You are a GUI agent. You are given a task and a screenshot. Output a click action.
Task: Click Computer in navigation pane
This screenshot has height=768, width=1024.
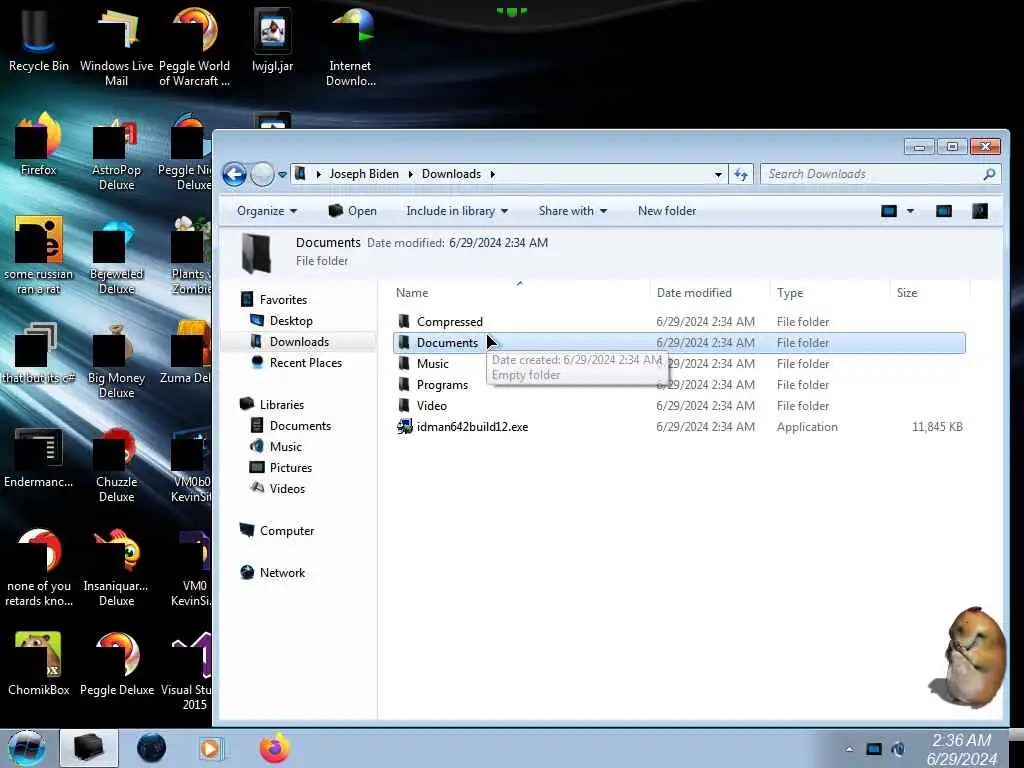tap(287, 531)
